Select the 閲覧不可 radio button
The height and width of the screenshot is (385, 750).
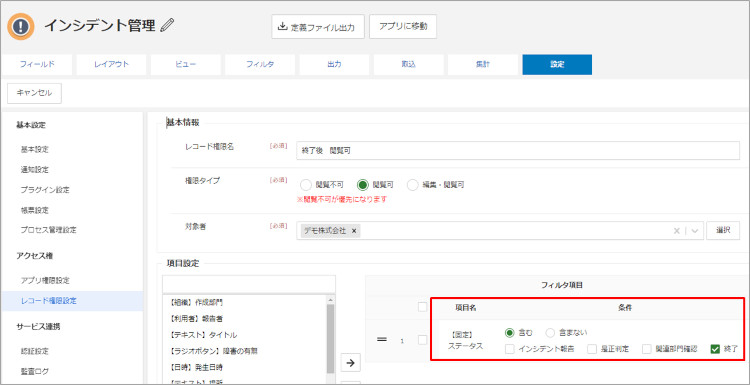tap(306, 185)
